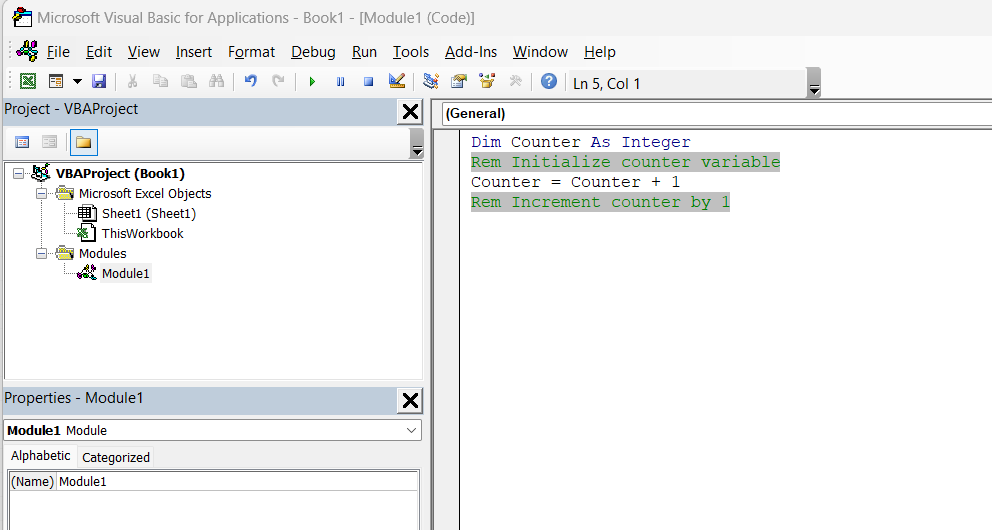Screen dimensions: 992x530
Task: Toggle Folders view in Project panel
Action: pyautogui.click(x=84, y=142)
